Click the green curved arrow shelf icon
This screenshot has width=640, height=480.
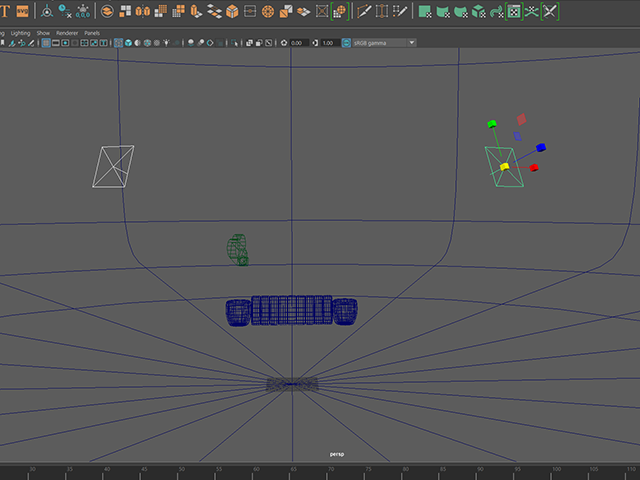(496, 11)
